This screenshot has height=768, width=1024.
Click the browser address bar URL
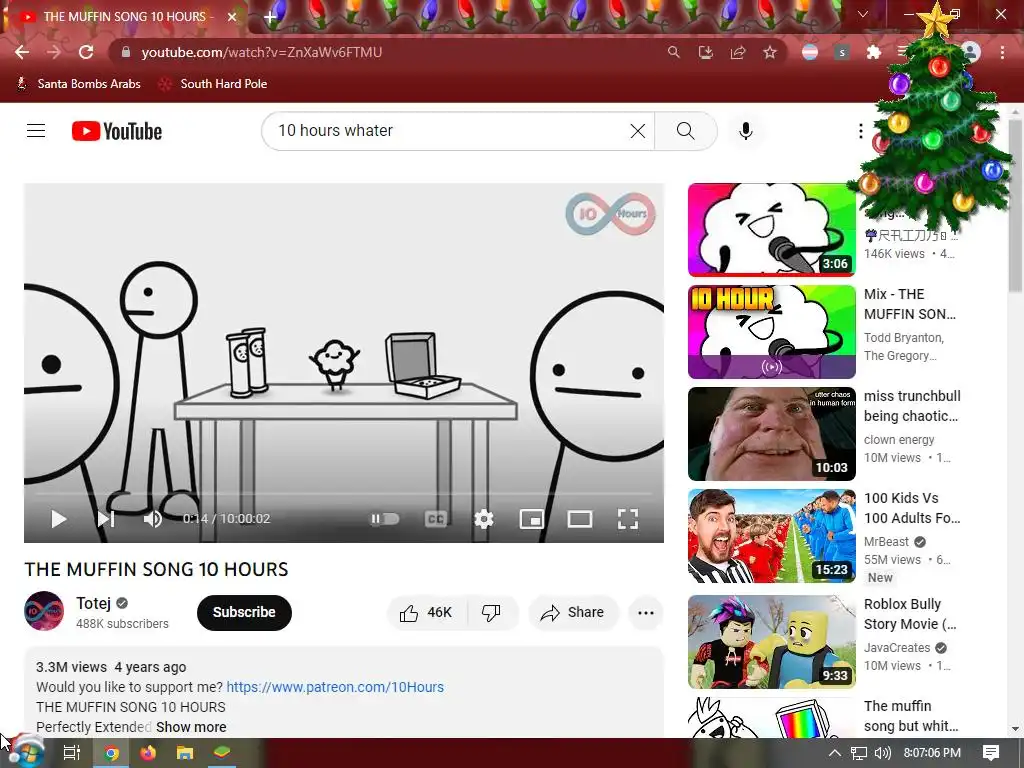tap(261, 52)
